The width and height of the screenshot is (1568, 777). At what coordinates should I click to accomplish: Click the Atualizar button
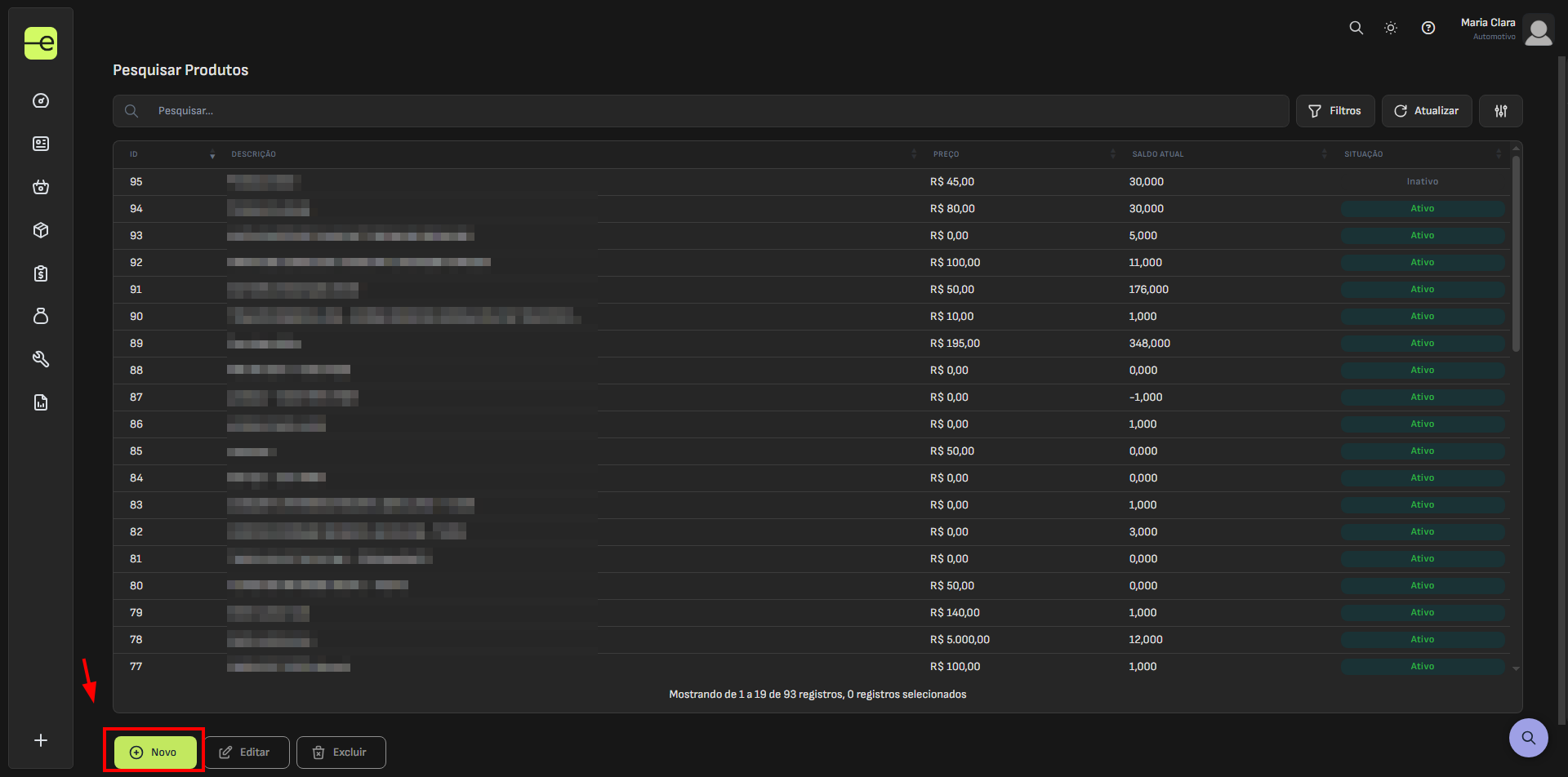point(1427,111)
